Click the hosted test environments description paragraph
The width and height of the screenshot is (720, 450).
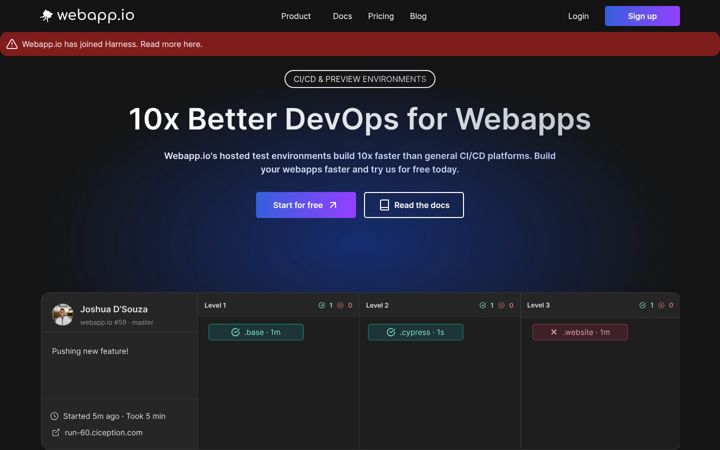click(x=360, y=163)
